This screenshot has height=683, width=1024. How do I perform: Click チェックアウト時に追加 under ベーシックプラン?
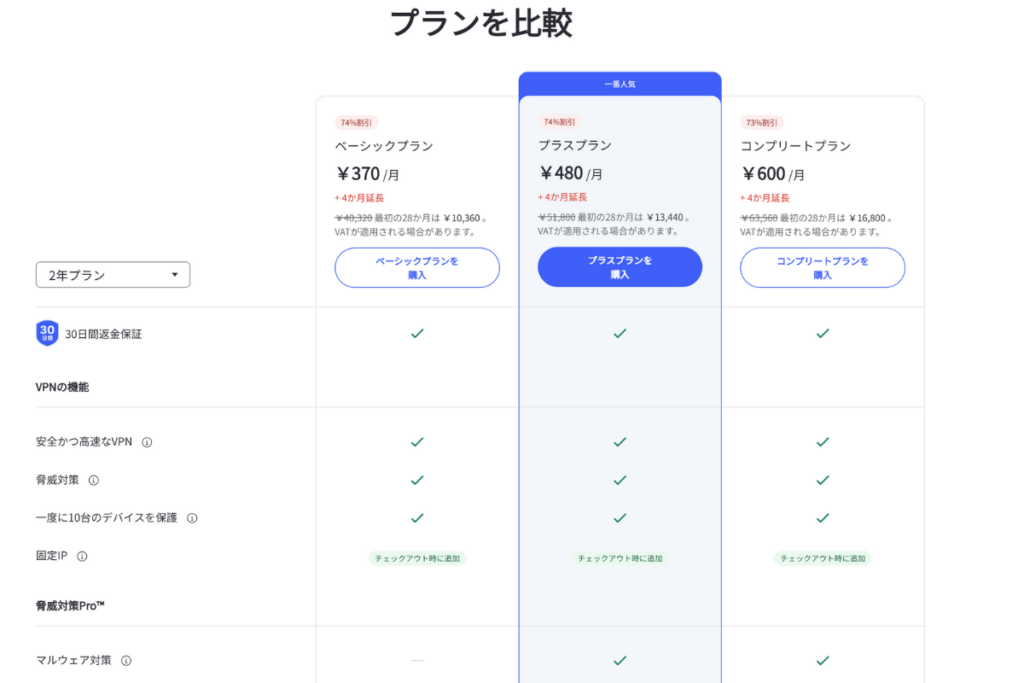pos(417,558)
